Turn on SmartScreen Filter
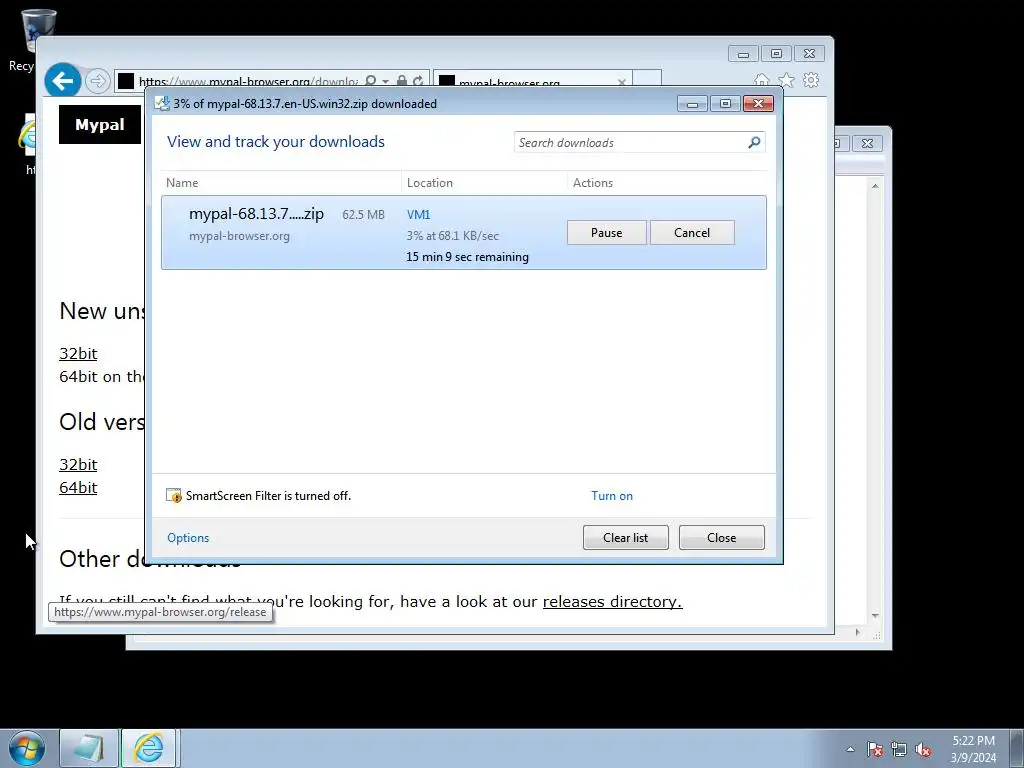This screenshot has width=1024, height=768. pos(612,496)
